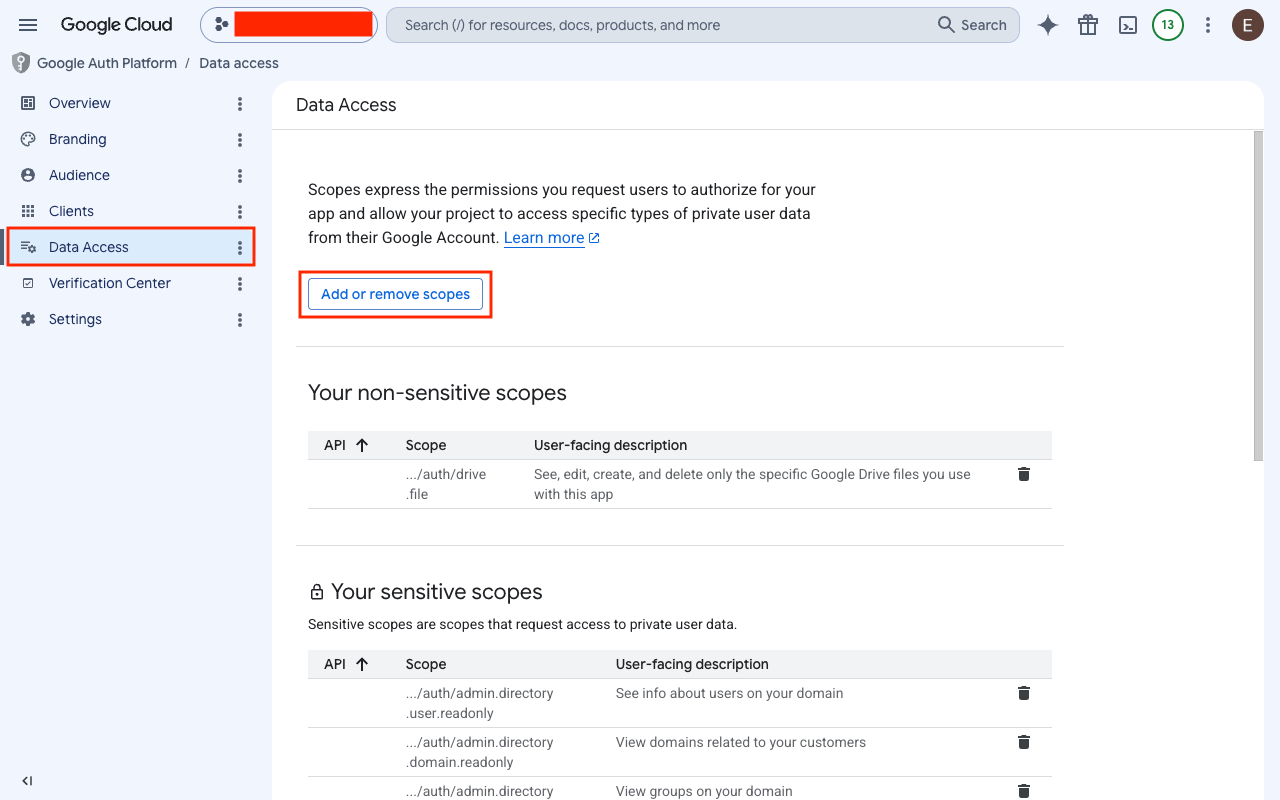Screen dimensions: 1280x800
Task: Open the three-dot menu beside Clients
Action: 240,211
